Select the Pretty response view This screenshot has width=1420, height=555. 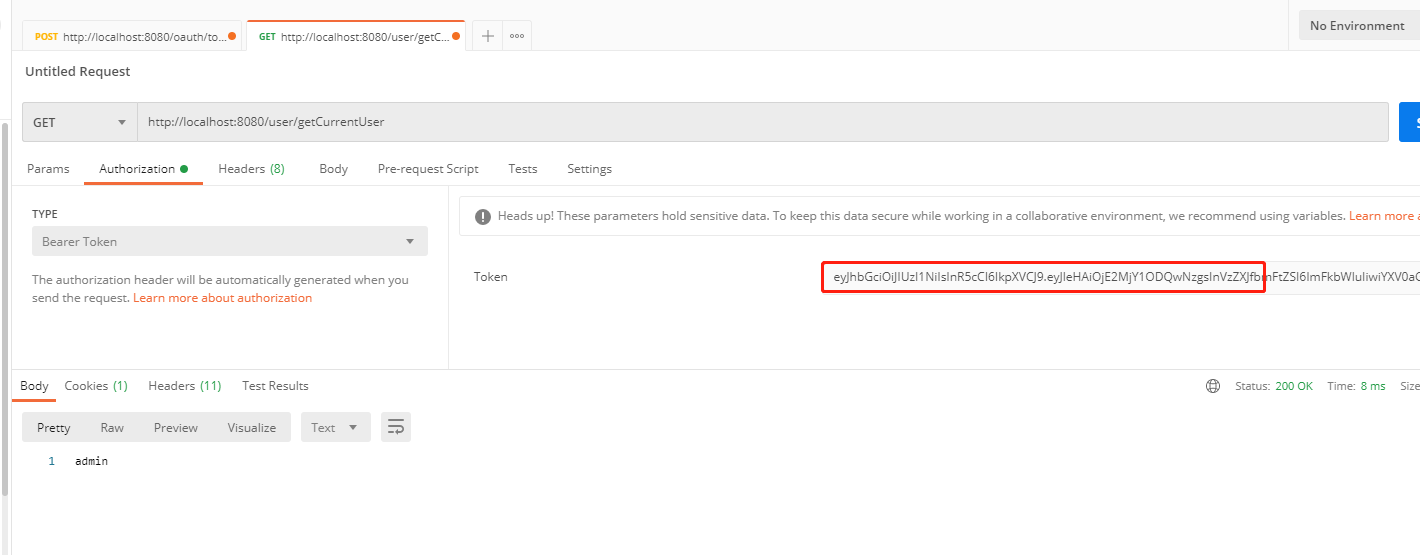(54, 427)
